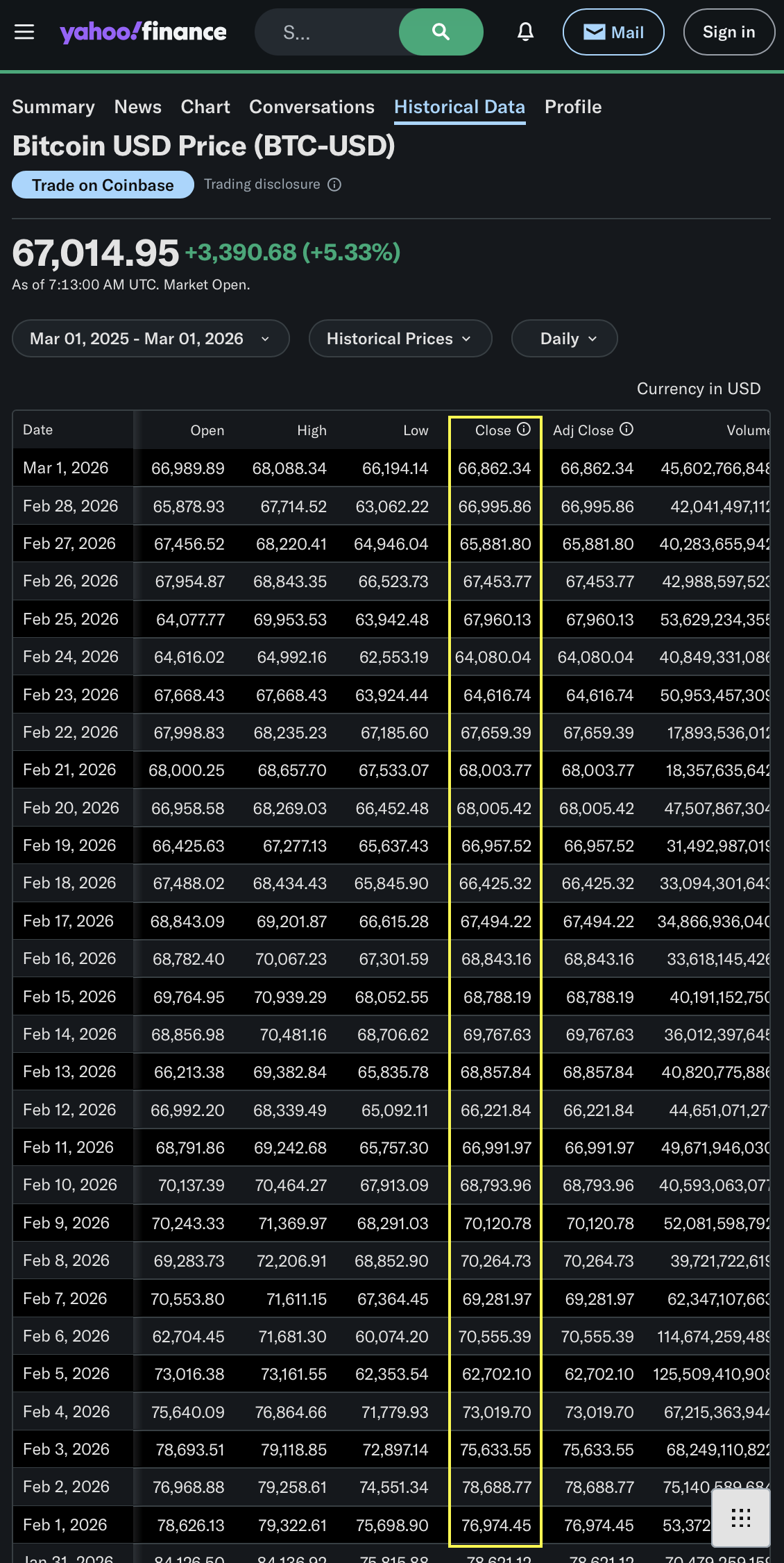Open the Conversations tab

[312, 107]
